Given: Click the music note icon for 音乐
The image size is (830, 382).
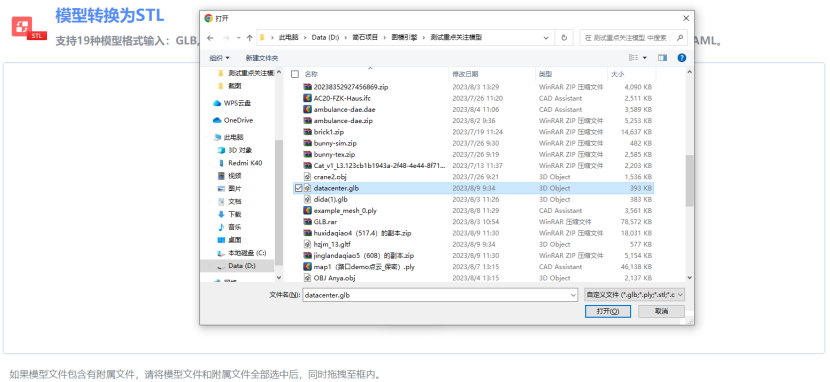Looking at the screenshot, I should pyautogui.click(x=221, y=227).
